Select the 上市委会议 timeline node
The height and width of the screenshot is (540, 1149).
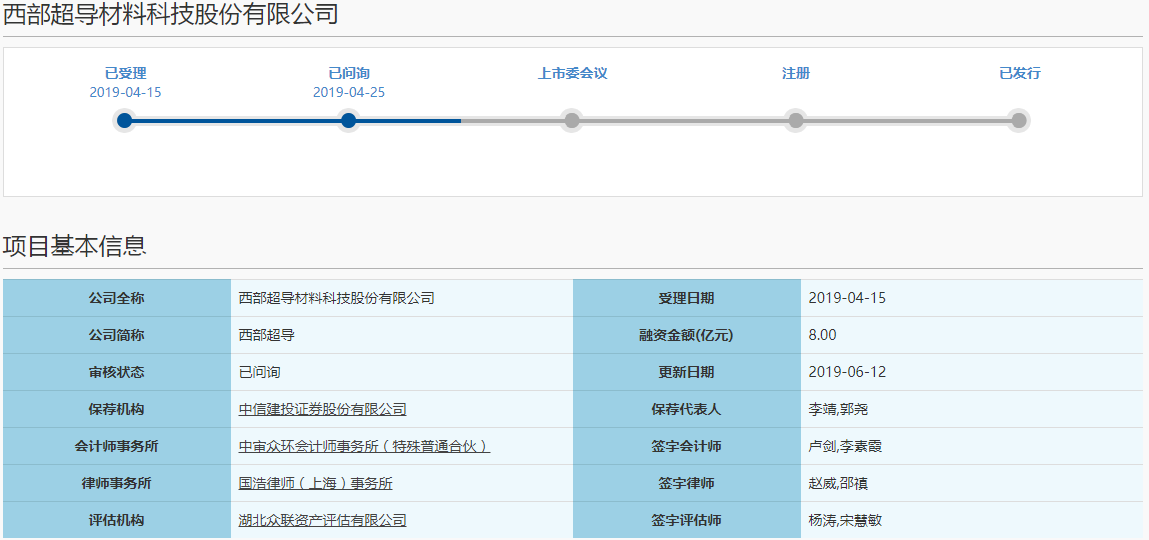click(x=572, y=120)
